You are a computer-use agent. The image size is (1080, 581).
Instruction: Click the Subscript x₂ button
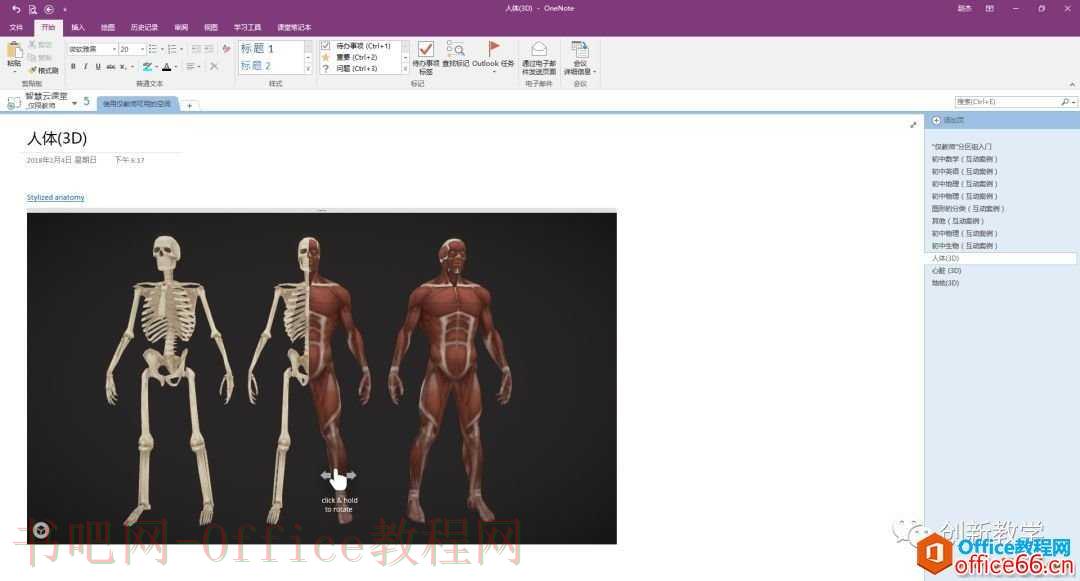pos(123,67)
